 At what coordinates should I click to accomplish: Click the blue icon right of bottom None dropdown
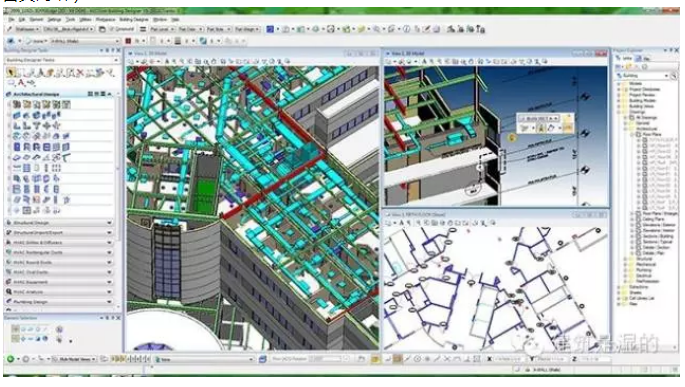[x=263, y=359]
